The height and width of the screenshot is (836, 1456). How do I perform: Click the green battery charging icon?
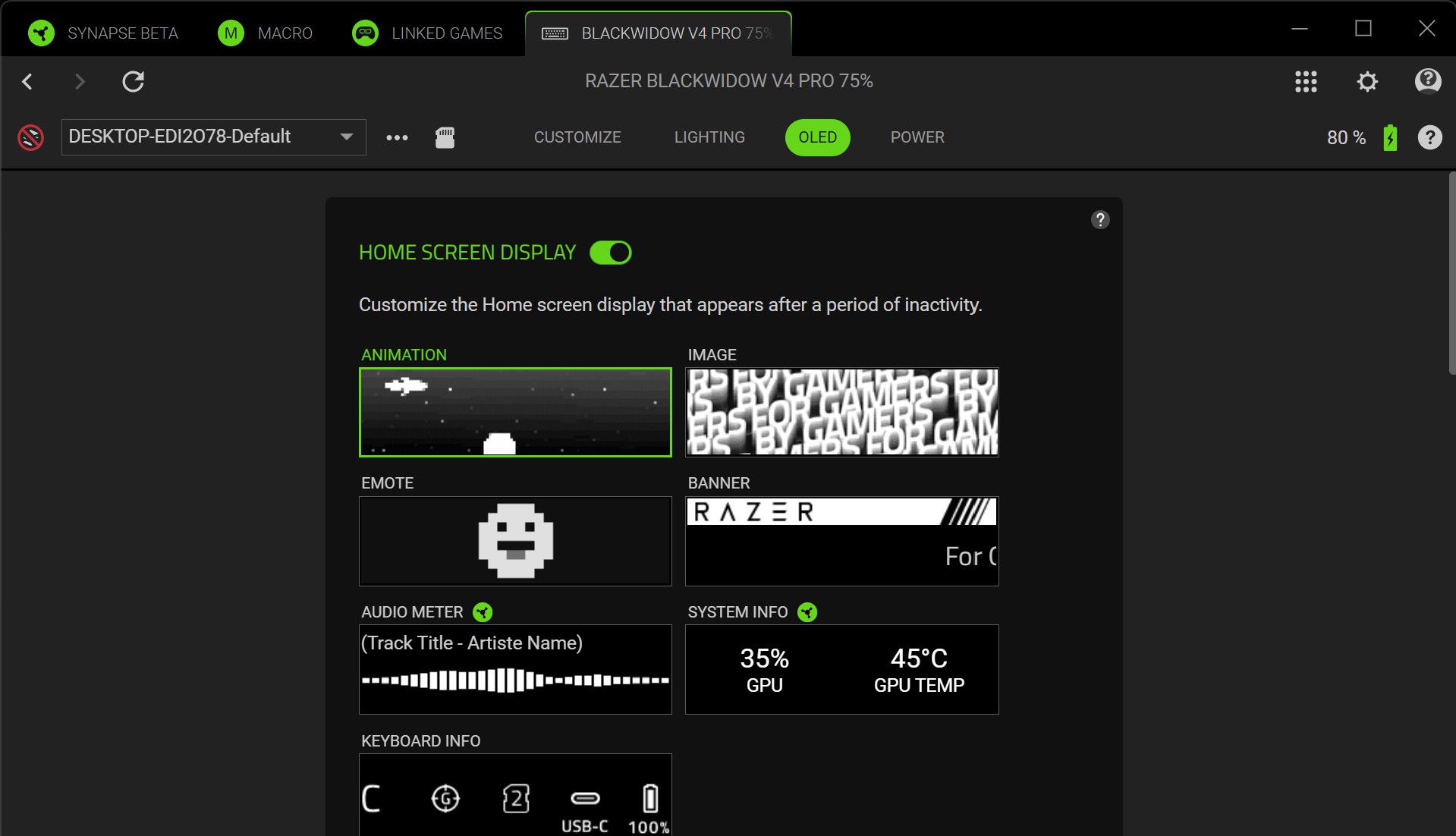[x=1390, y=137]
